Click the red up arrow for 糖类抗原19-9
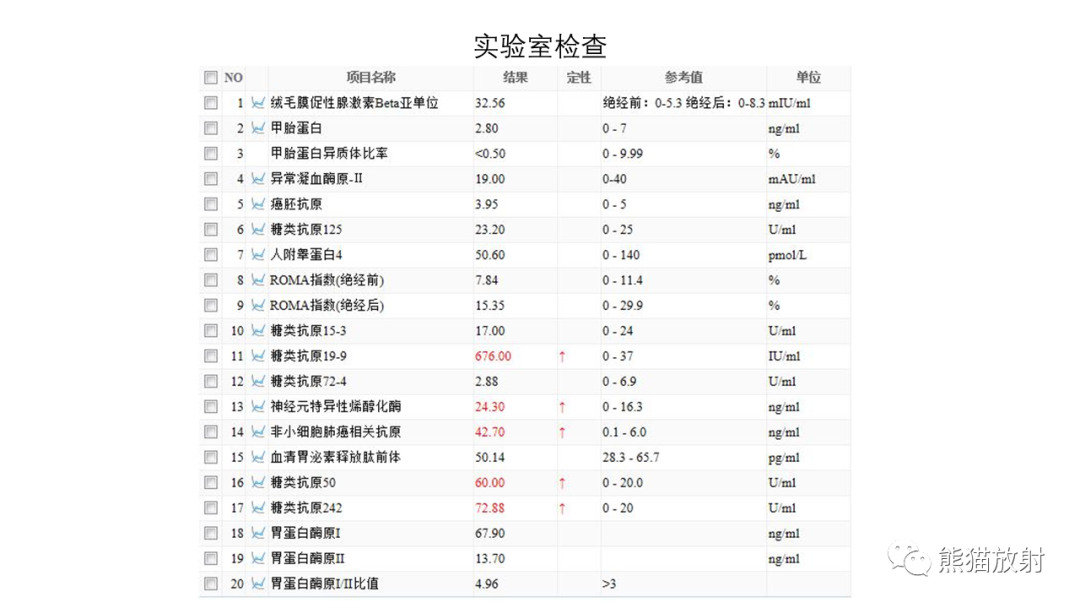This screenshot has height=608, width=1080. [x=562, y=357]
